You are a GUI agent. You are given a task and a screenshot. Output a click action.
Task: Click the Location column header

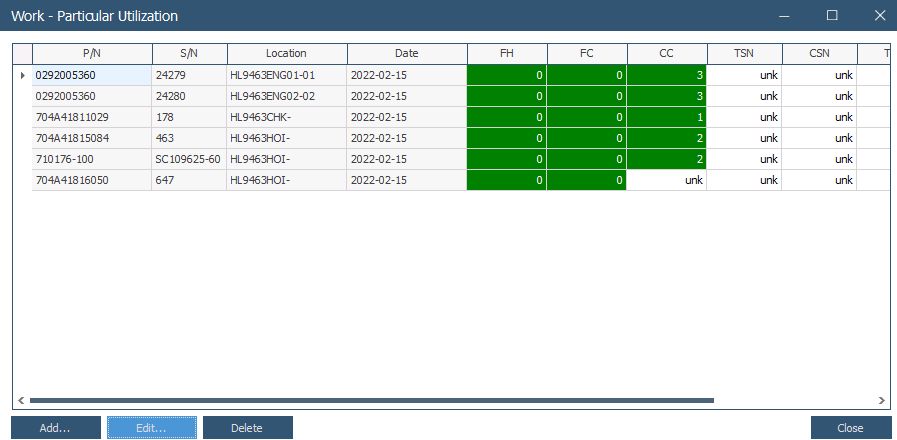286,54
